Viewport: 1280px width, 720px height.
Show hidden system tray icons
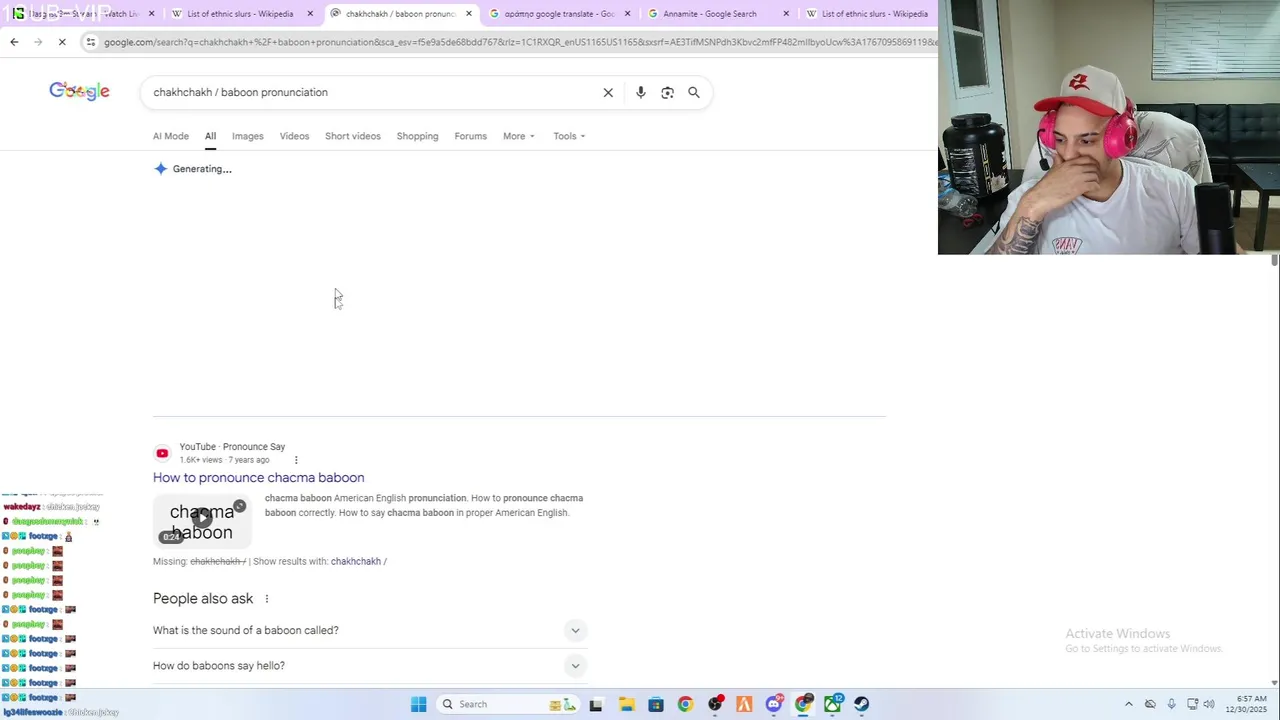(1129, 704)
